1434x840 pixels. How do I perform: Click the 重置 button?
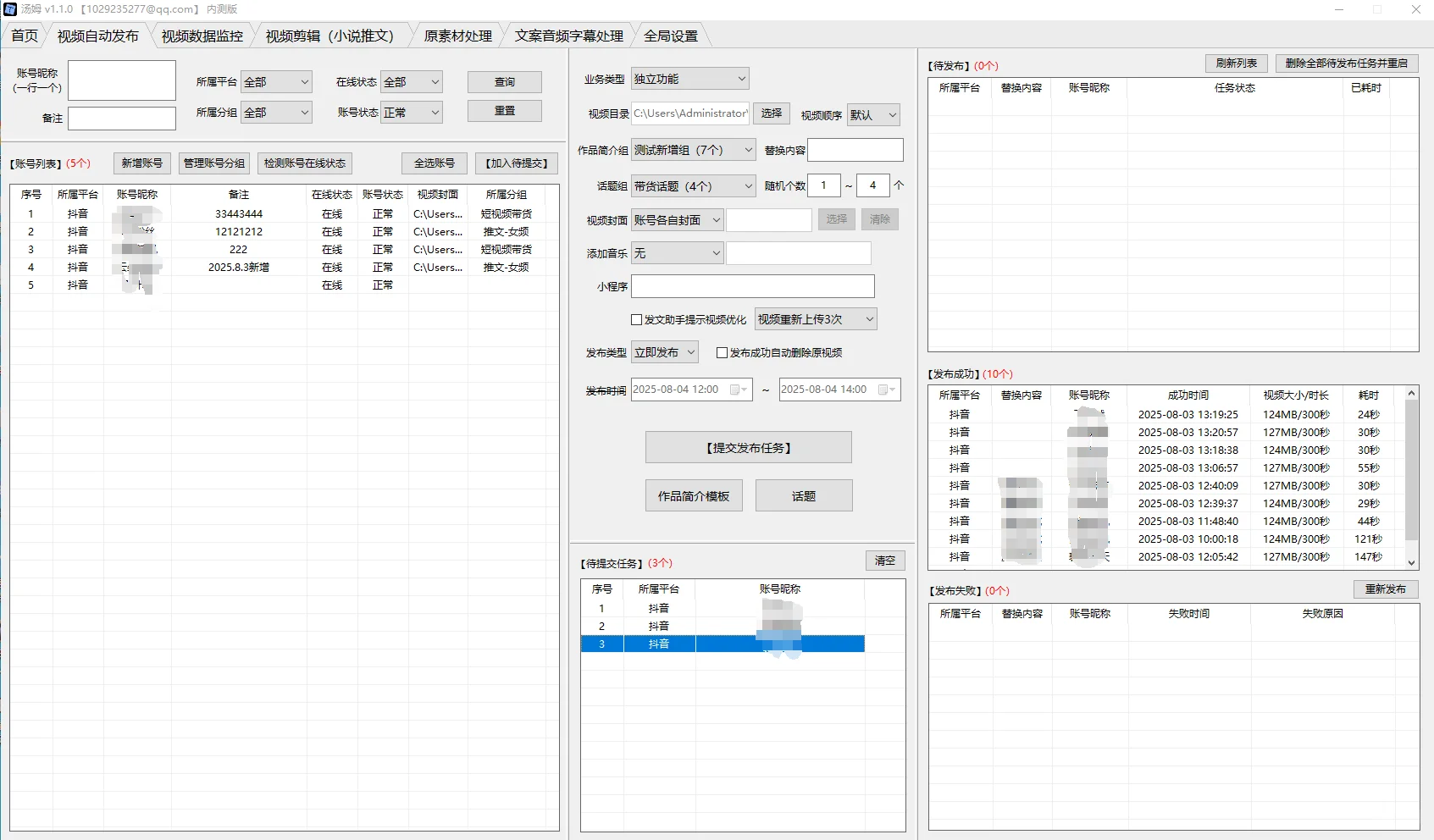coord(505,111)
